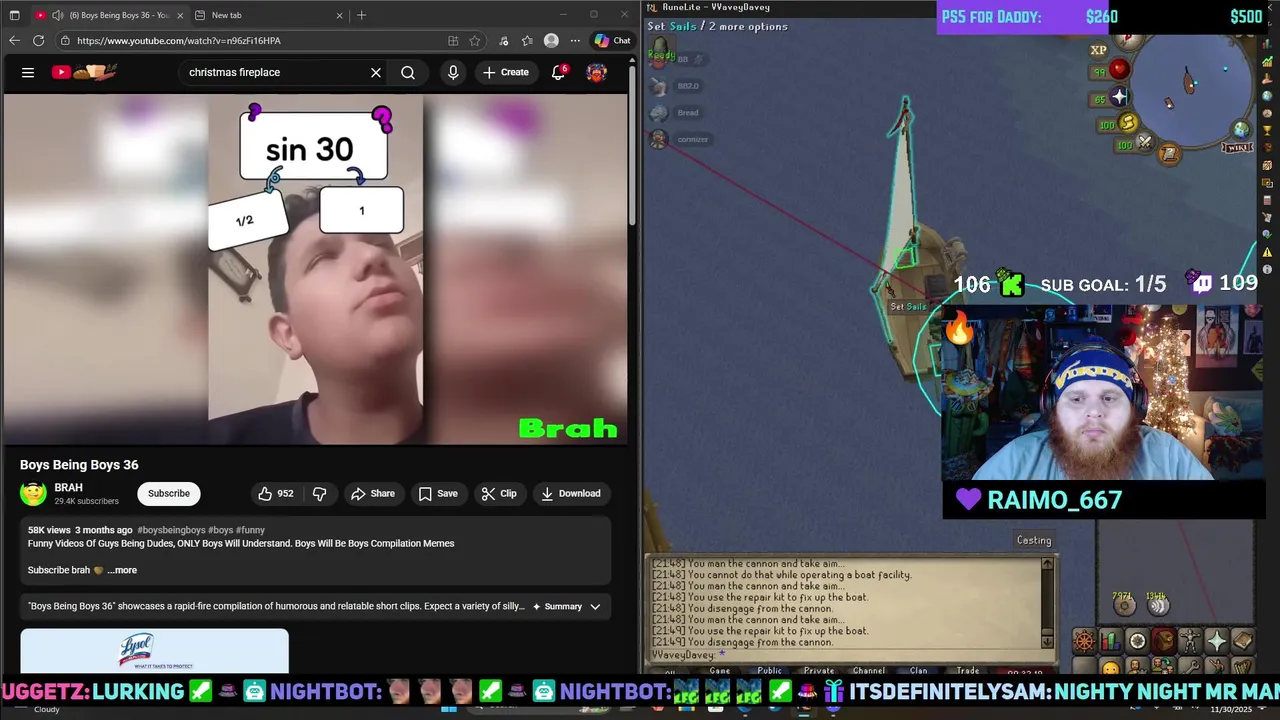Viewport: 1280px width, 720px height.
Task: Click the #boysbeingboys hashtag
Action: (x=171, y=530)
